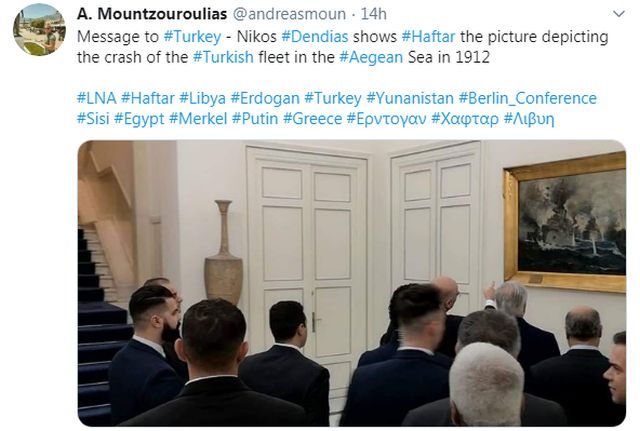The width and height of the screenshot is (640, 431).
Task: Open the #Berlin_Conference hashtag
Action: (x=528, y=98)
